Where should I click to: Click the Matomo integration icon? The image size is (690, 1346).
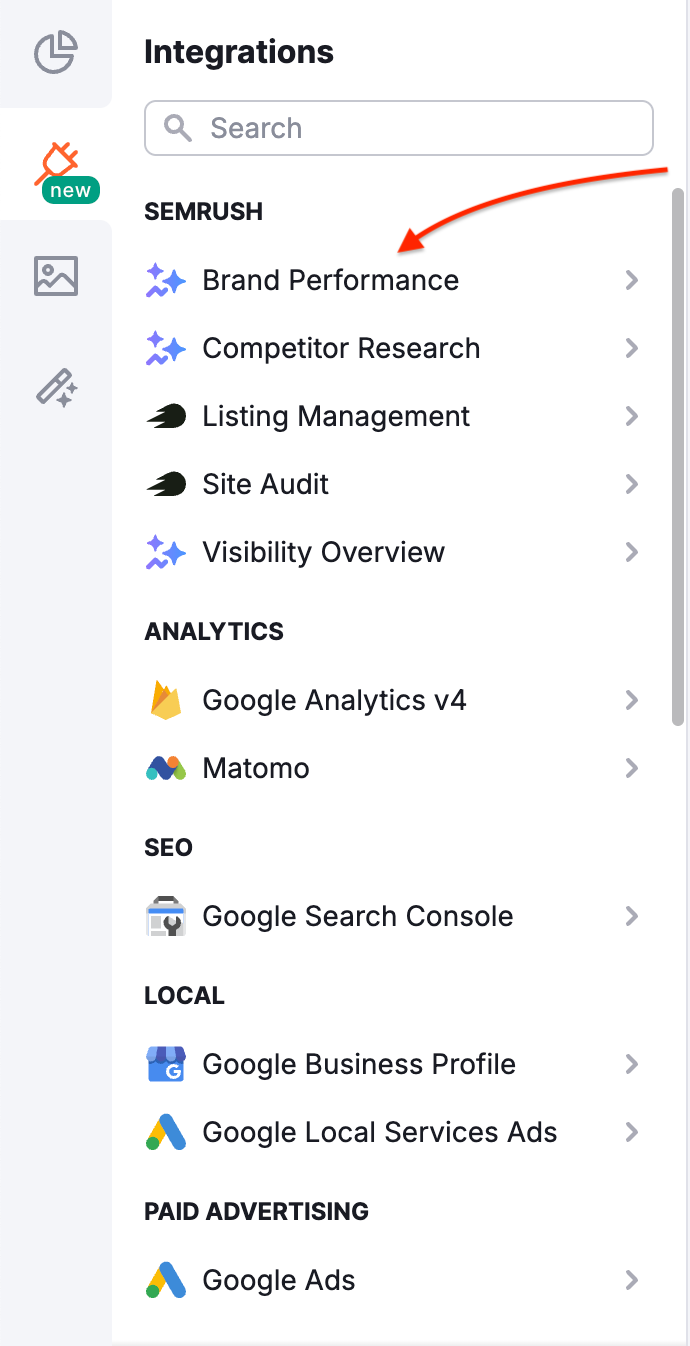coord(165,768)
